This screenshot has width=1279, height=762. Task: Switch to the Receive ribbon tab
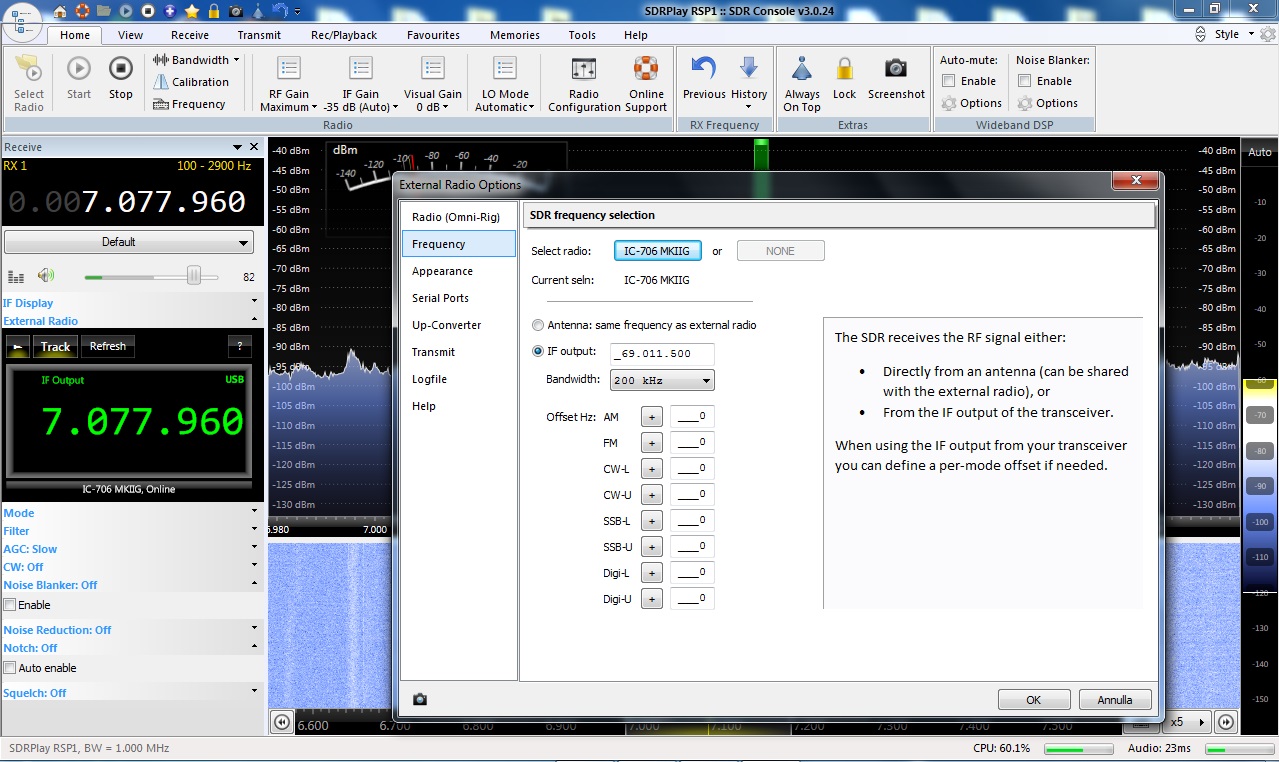(190, 35)
